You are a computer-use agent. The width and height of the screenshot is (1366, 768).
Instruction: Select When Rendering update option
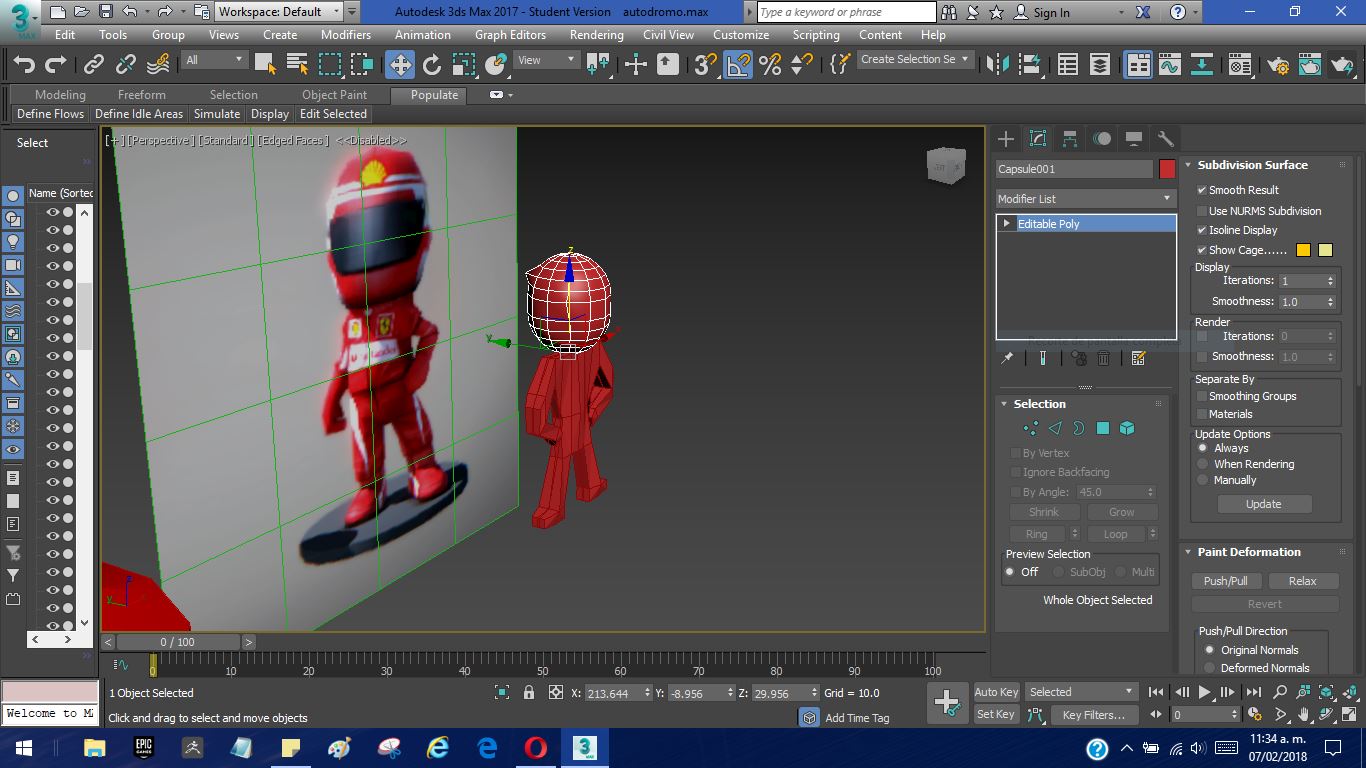click(1203, 464)
